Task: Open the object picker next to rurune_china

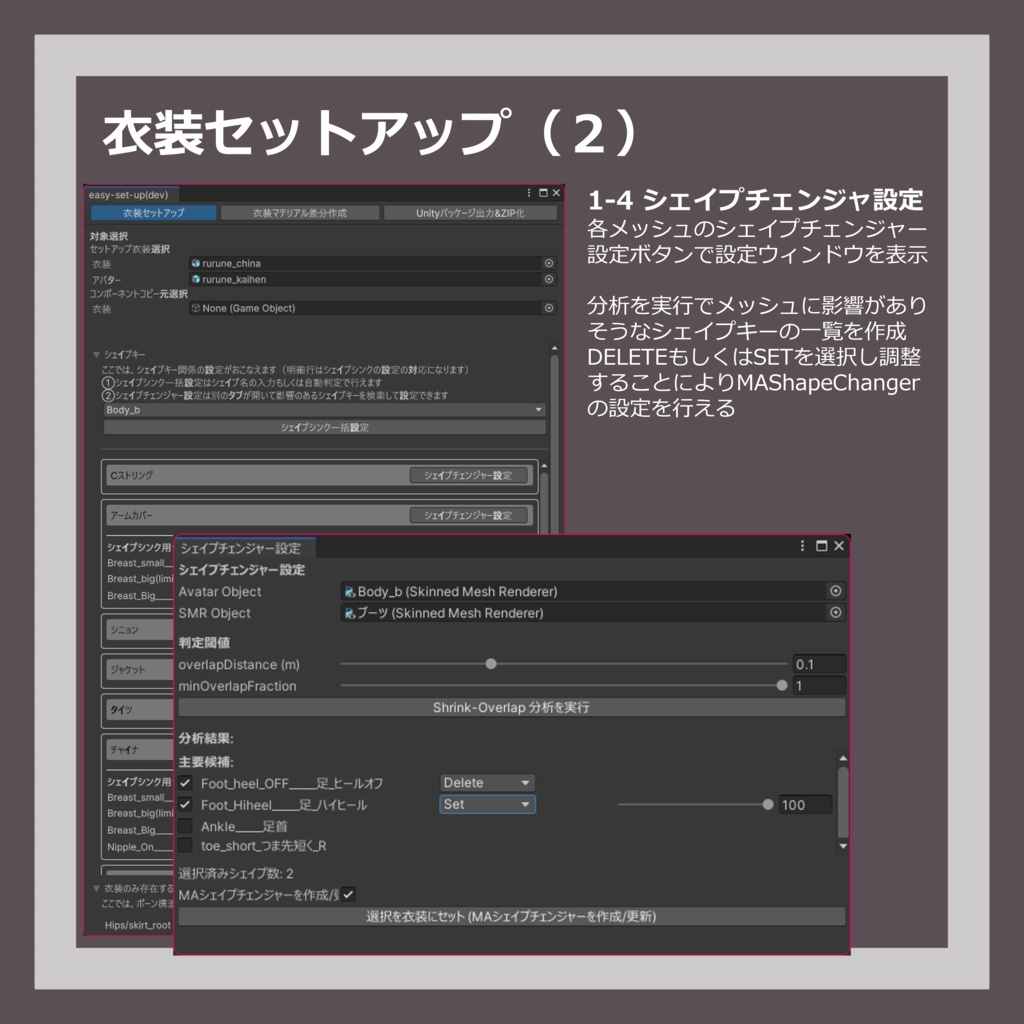Action: point(548,265)
